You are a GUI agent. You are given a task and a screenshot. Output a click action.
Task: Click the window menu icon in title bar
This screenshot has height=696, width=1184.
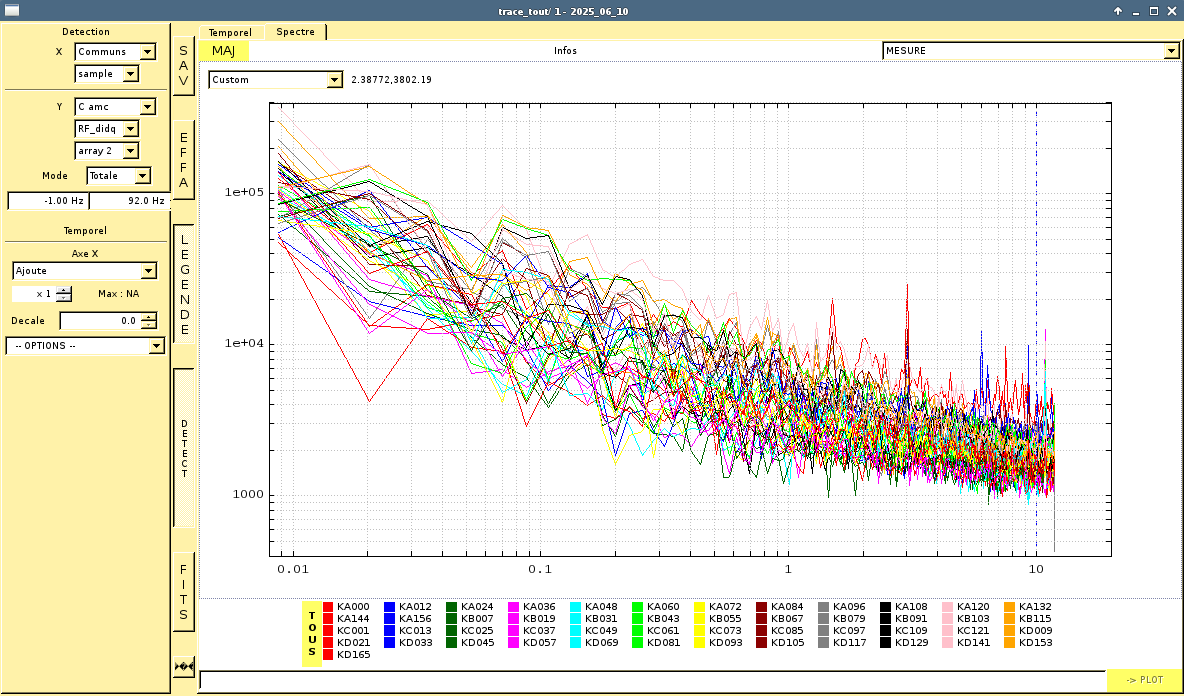coord(12,10)
